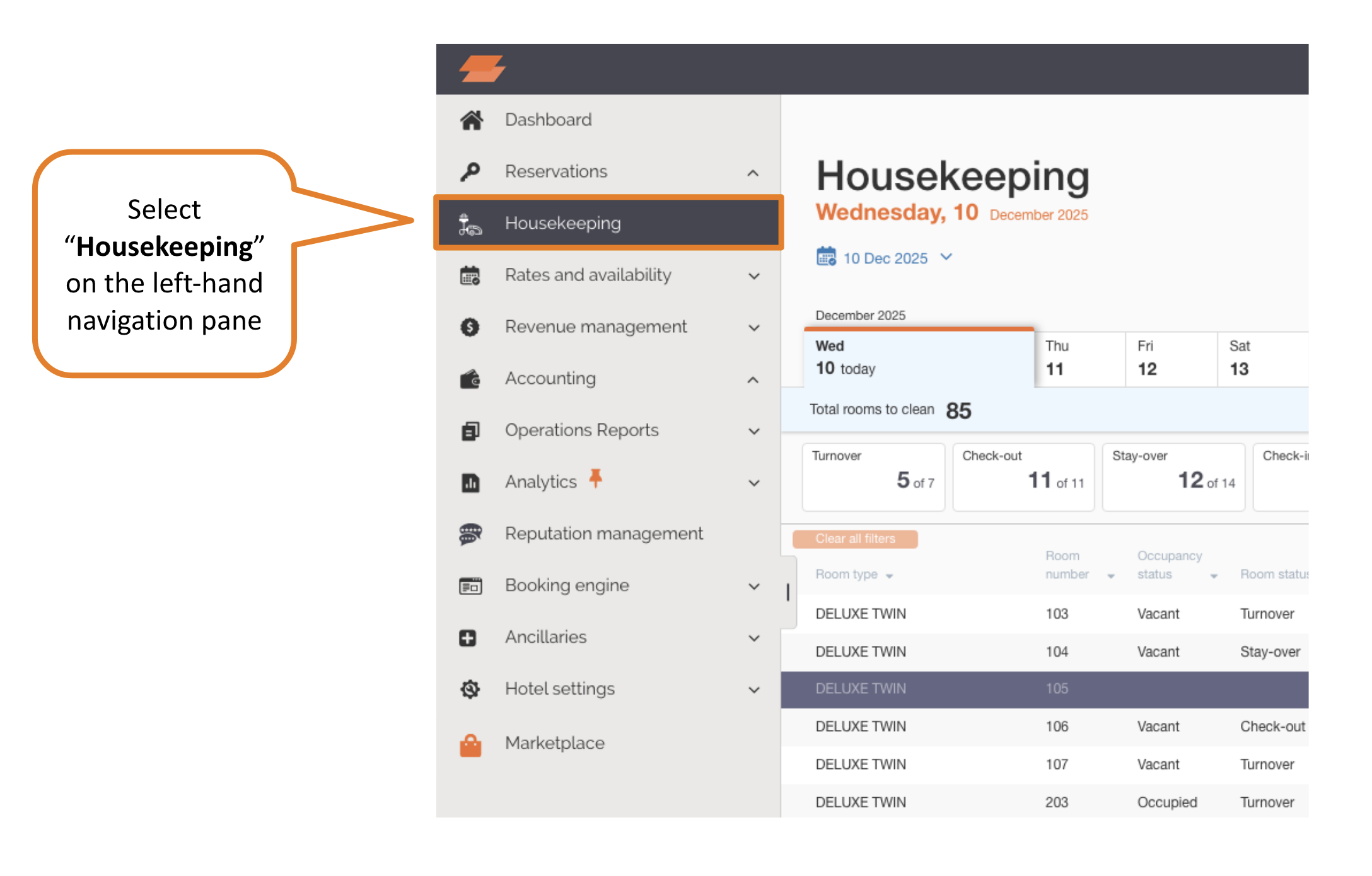Switch to the Fri 12 tab

click(x=1170, y=358)
